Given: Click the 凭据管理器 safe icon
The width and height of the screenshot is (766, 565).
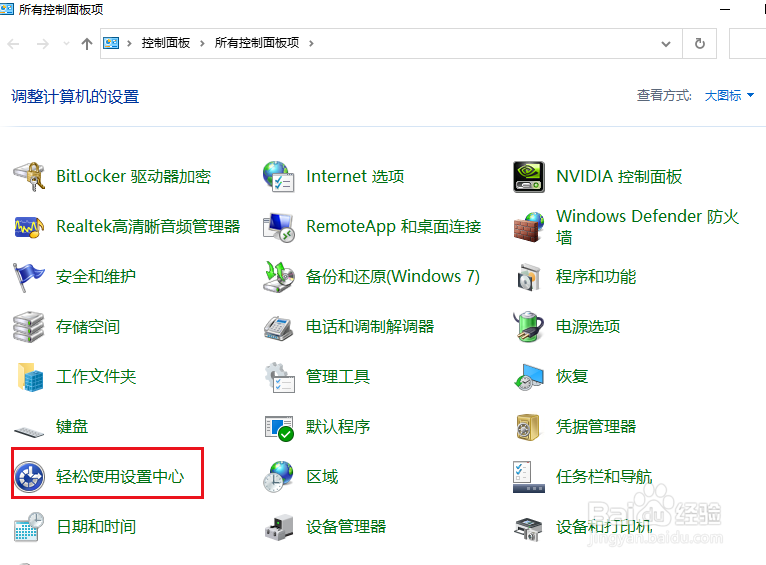Looking at the screenshot, I should (528, 427).
